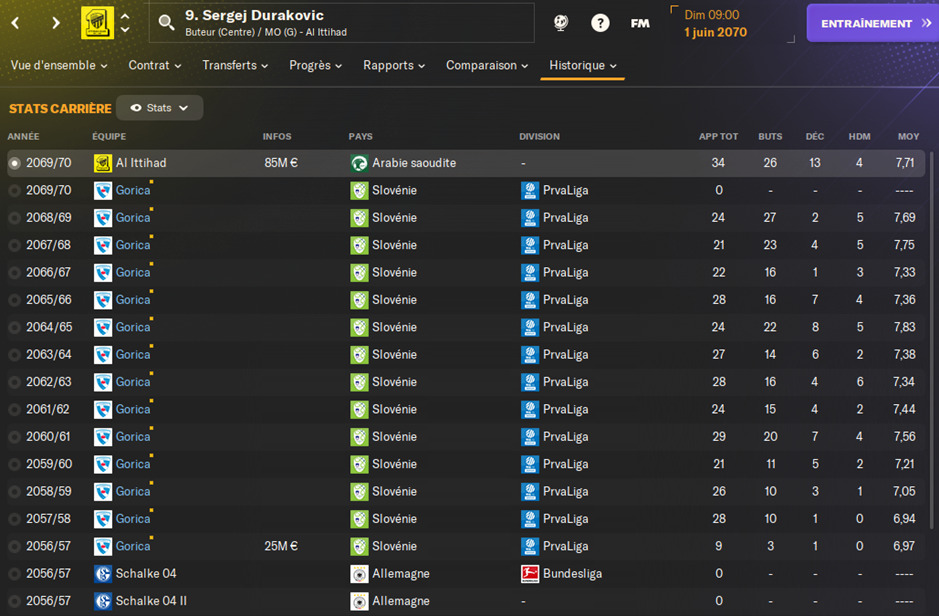Viewport: 939px width, 616px height.
Task: Click the Gorica crest in 2064/65 row
Action: (103, 327)
